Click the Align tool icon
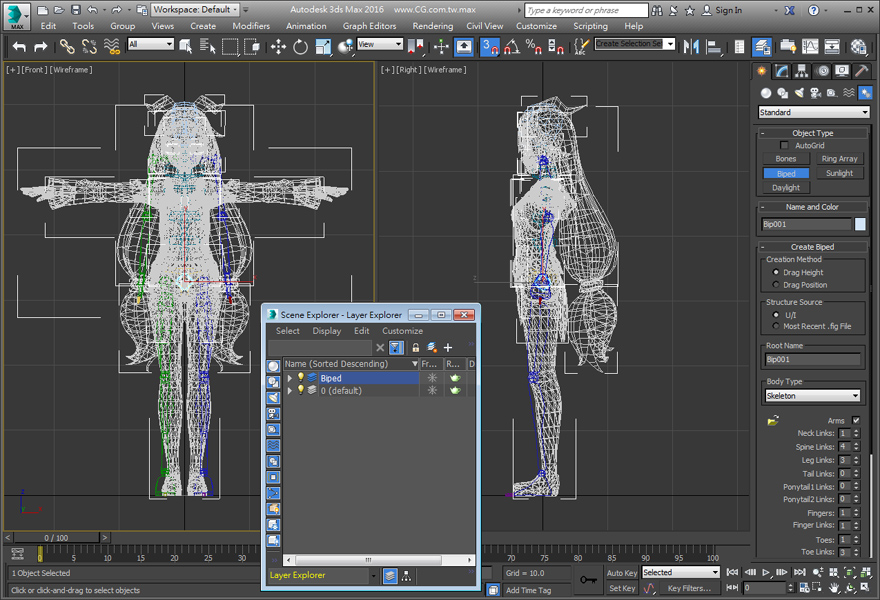Image resolution: width=880 pixels, height=600 pixels. click(714, 47)
